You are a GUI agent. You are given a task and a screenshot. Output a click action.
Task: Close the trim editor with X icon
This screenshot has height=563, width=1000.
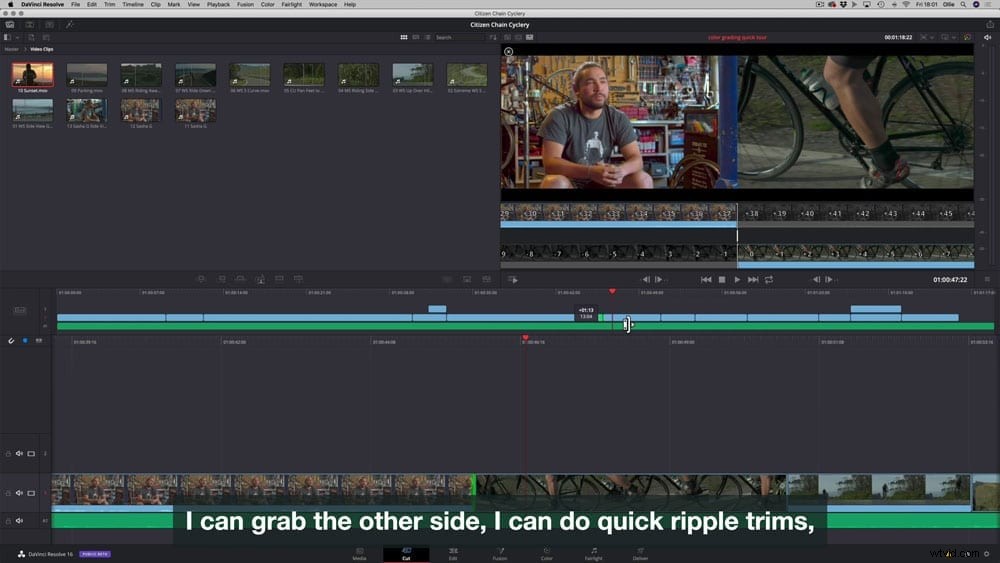click(508, 52)
